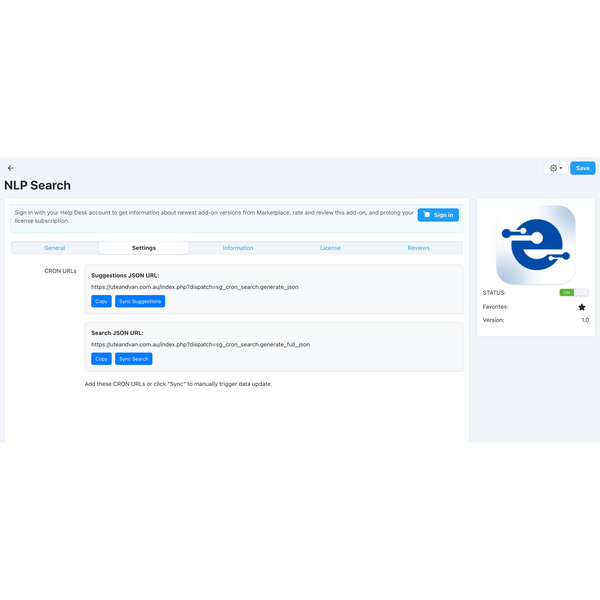Copy the Suggestions JSON URL
Viewport: 600px width, 600px height.
pyautogui.click(x=101, y=301)
